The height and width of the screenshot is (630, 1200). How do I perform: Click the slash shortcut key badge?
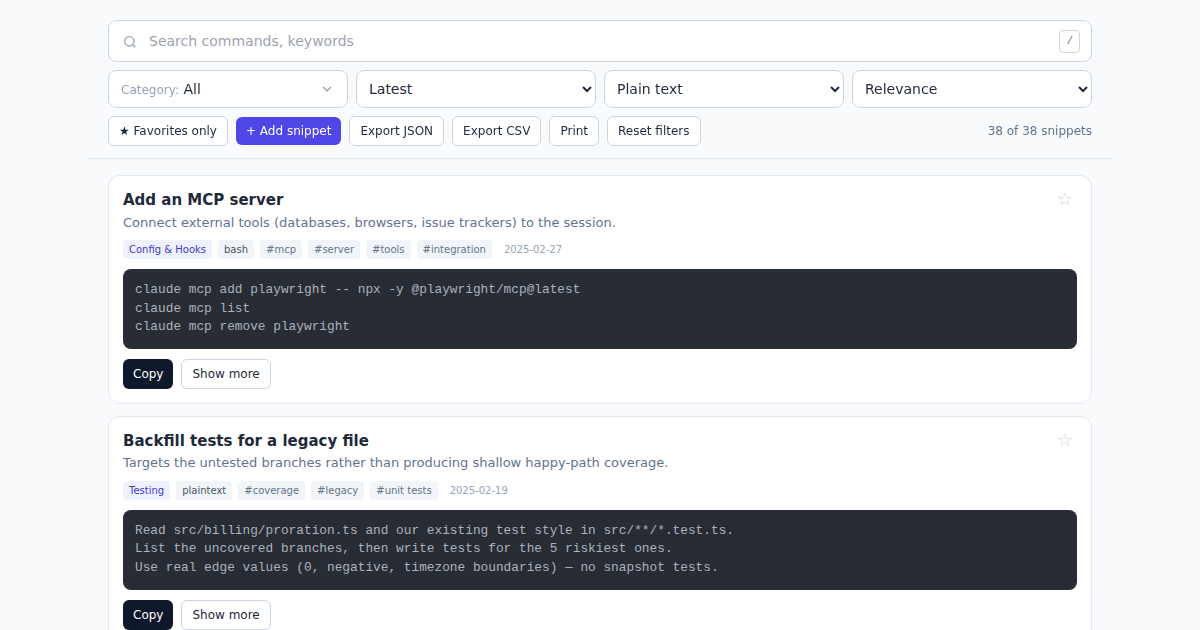point(1069,41)
